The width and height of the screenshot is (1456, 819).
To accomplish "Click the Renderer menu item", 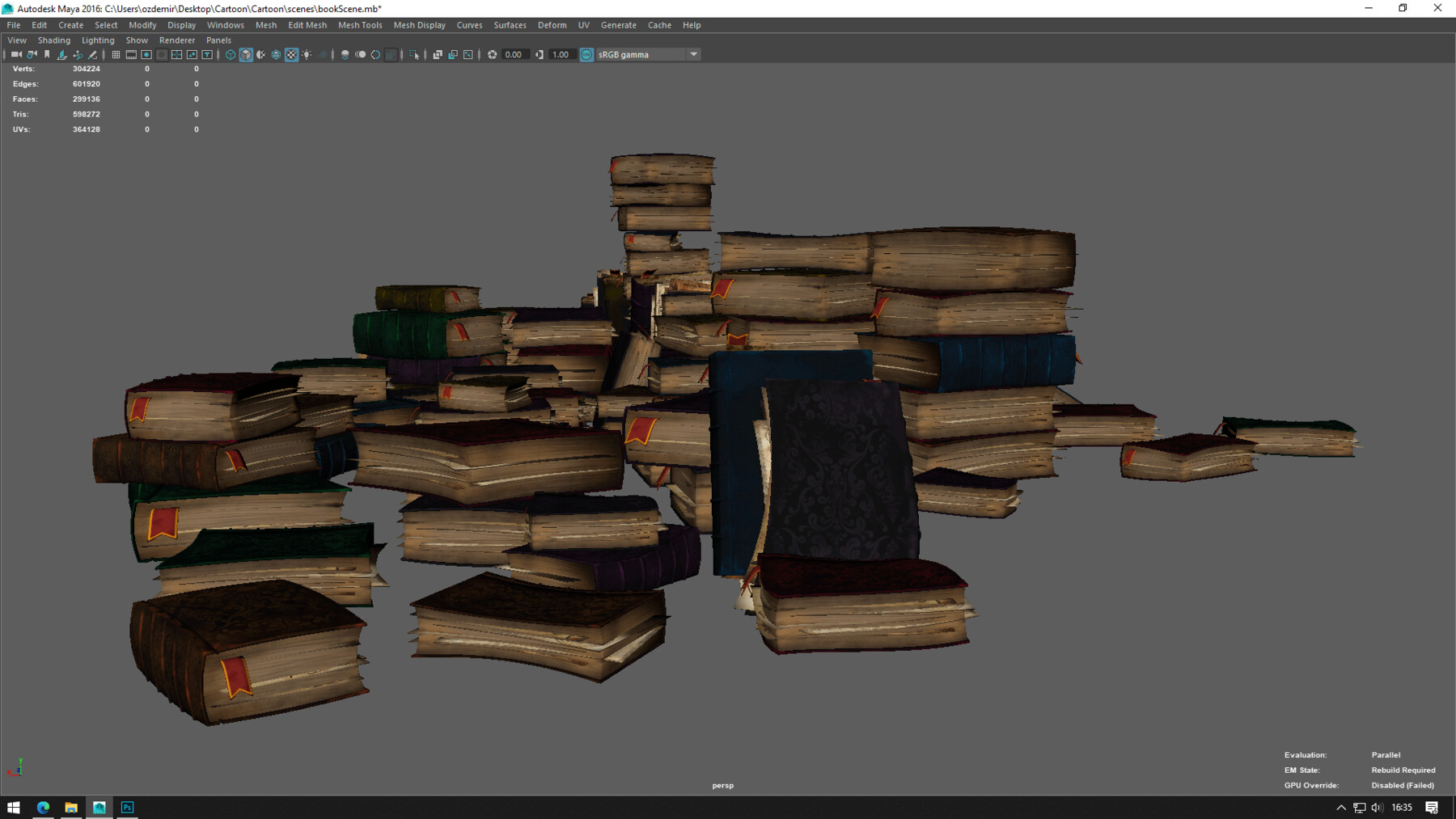I will [177, 40].
